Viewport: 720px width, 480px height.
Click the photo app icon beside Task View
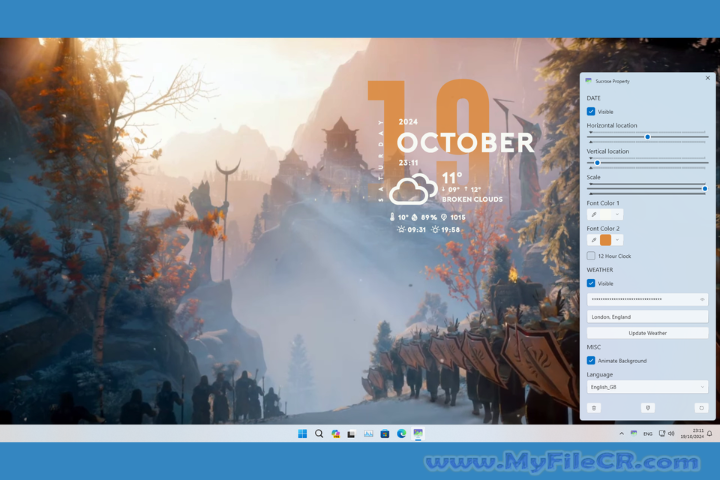click(x=368, y=434)
